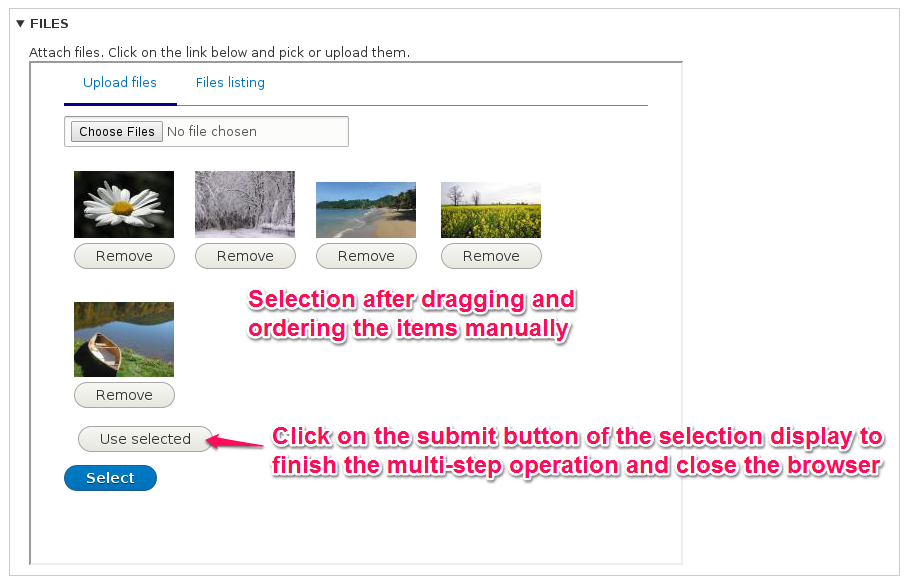Select the snowy forest thumbnail

click(245, 204)
